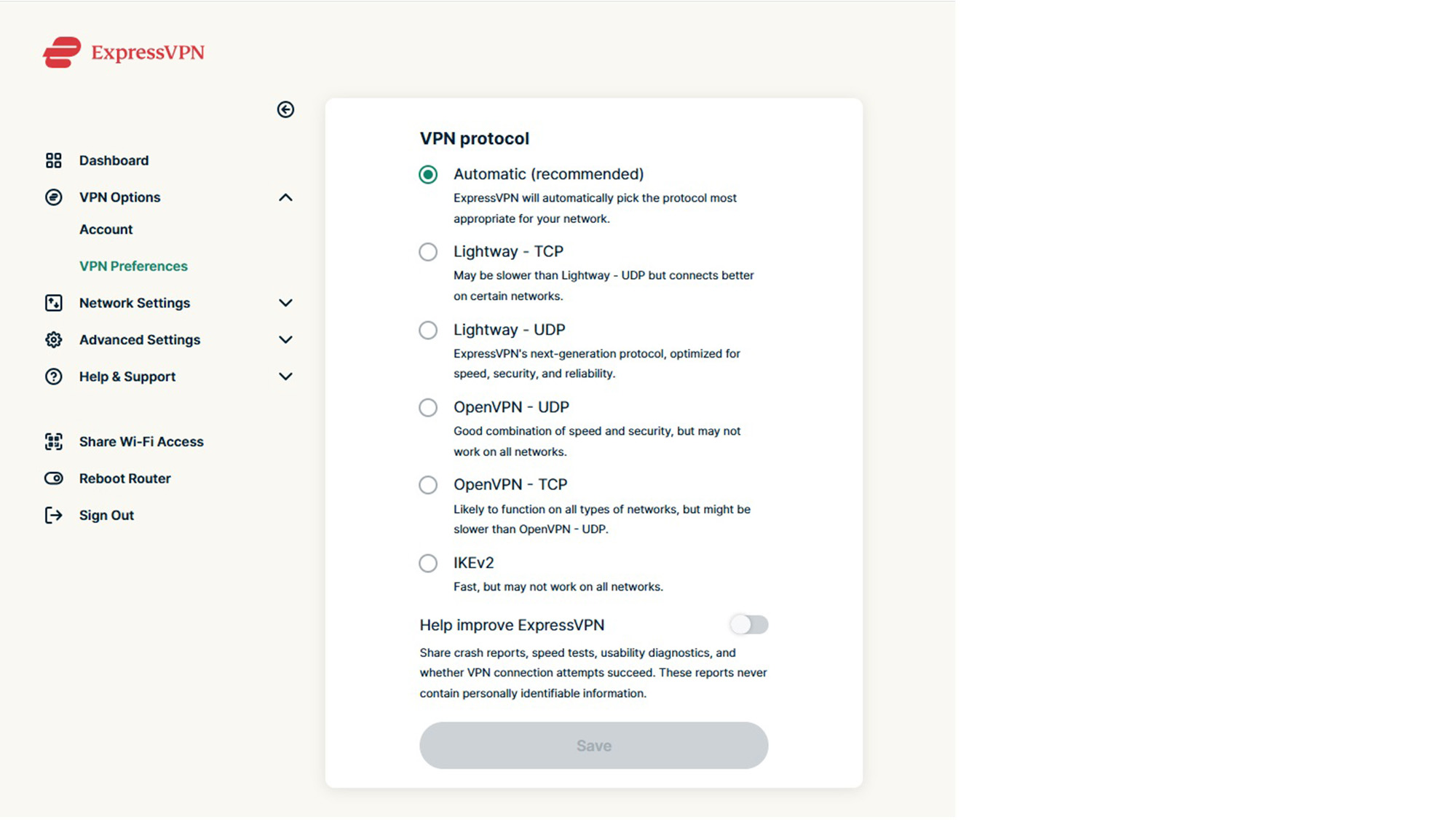Click the Help & Support question icon
Screen dimensions: 1456x820
point(54,377)
